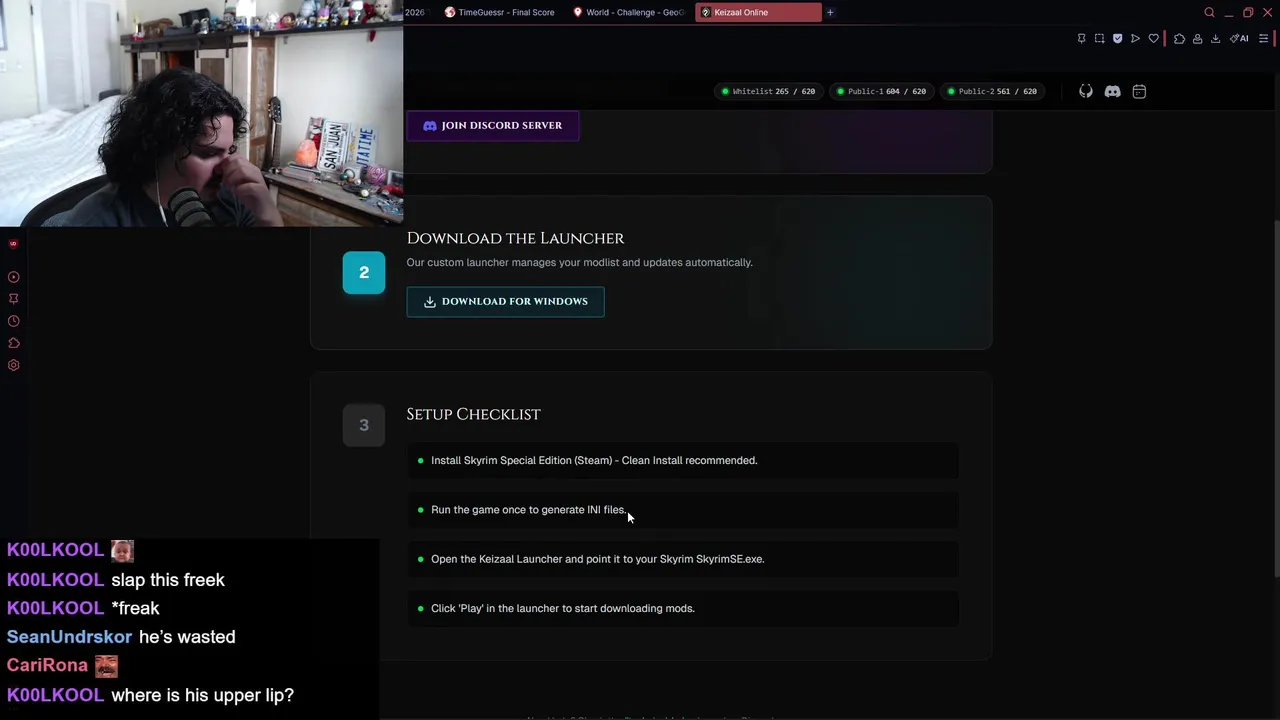
Task: Open the Discord icon in the page header
Action: click(x=1112, y=91)
